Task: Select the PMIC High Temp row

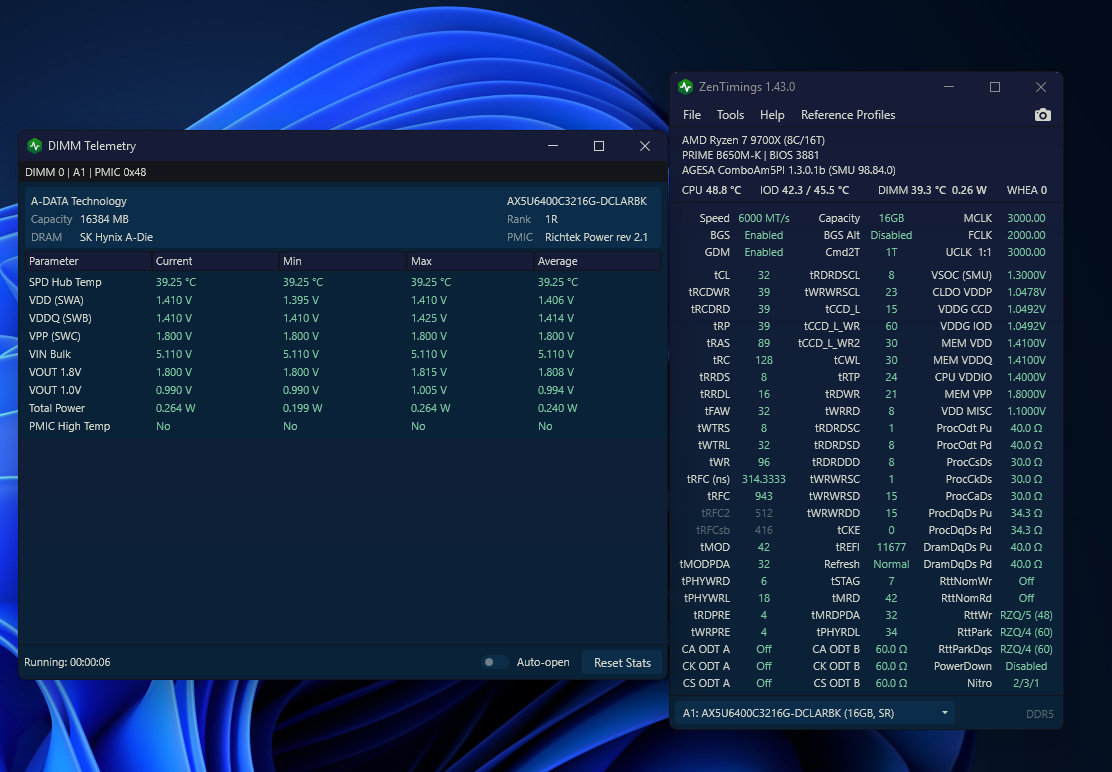Action: point(343,426)
